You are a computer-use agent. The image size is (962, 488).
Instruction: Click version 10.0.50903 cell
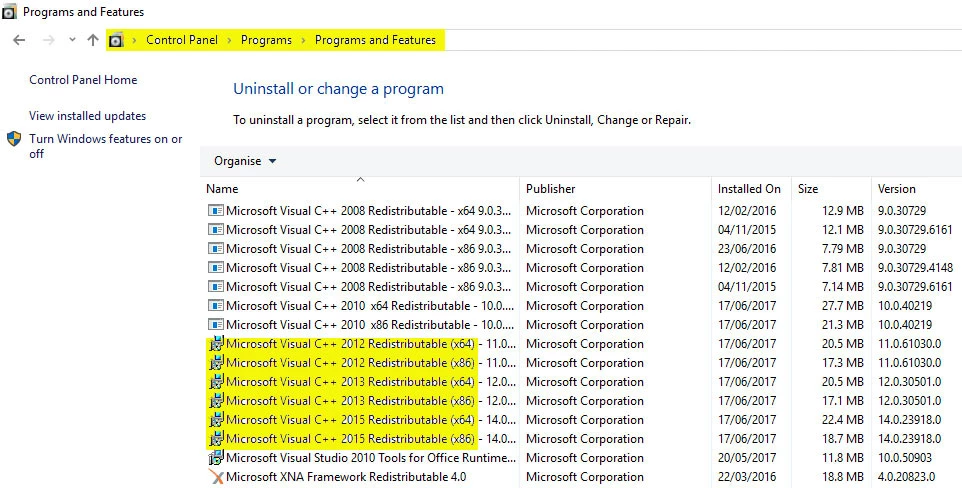[905, 458]
